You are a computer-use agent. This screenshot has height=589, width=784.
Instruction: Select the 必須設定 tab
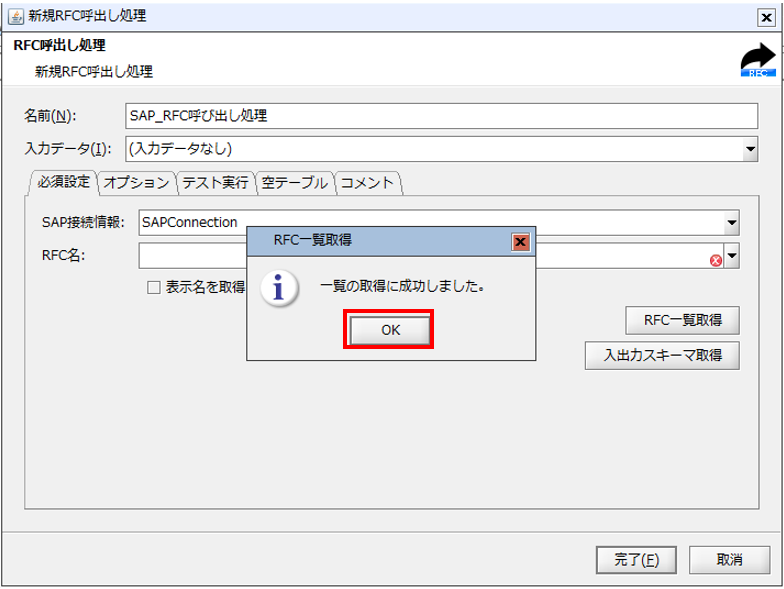click(x=64, y=182)
